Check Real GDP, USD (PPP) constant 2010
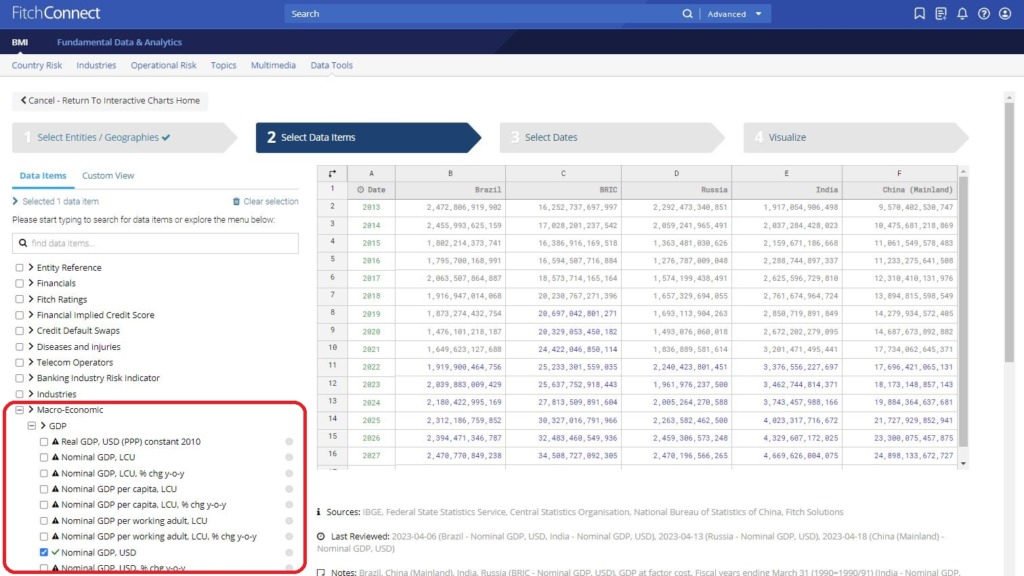Image resolution: width=1024 pixels, height=576 pixels. coord(44,442)
